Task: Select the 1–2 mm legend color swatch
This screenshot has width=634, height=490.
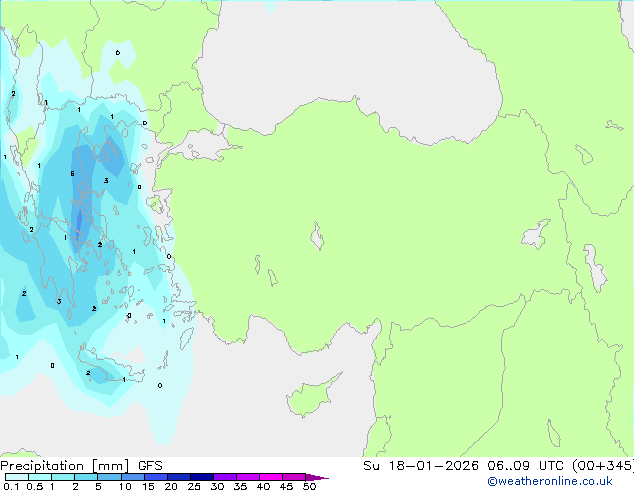Action: pyautogui.click(x=63, y=477)
